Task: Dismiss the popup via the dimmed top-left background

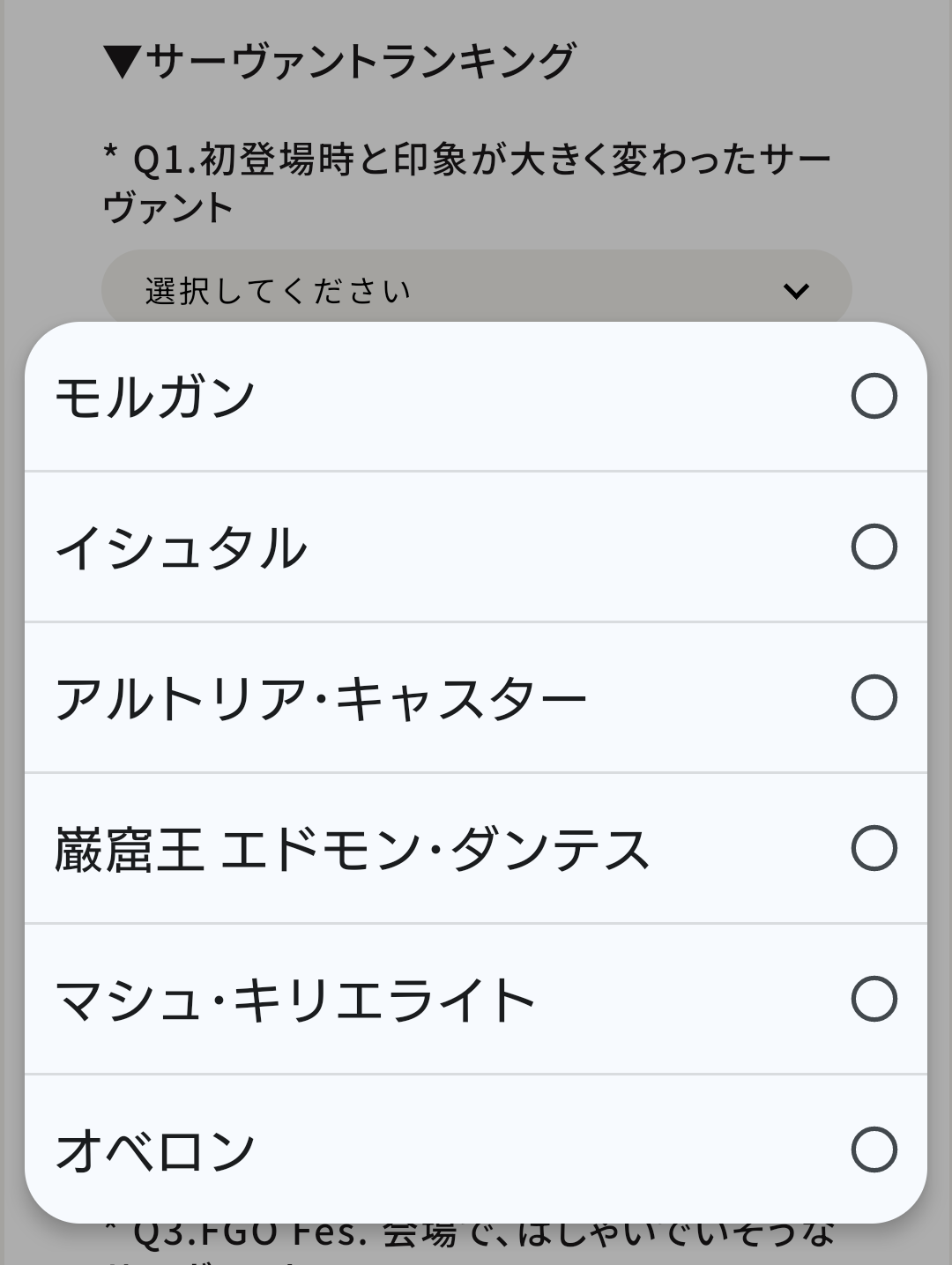Action: [x=44, y=132]
